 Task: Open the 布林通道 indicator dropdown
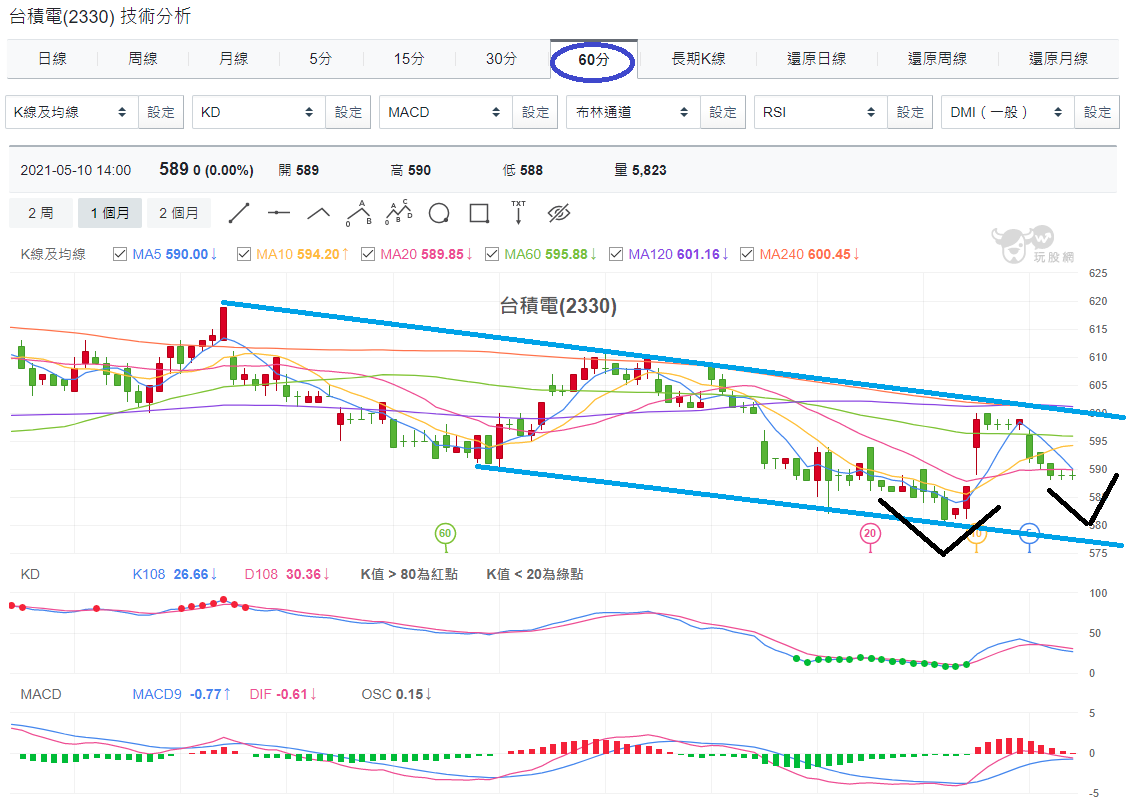(x=633, y=112)
